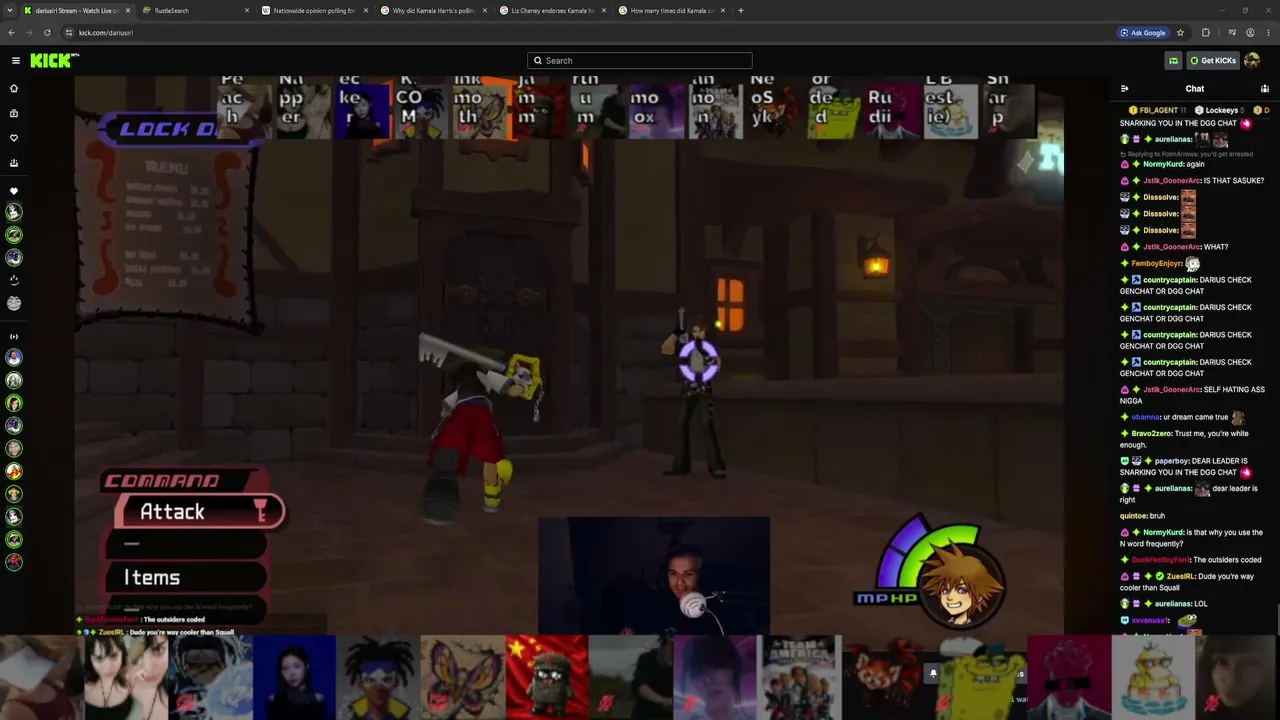Select the dariusirl Stream tab
Screen dimensions: 1280x720
click(x=77, y=10)
